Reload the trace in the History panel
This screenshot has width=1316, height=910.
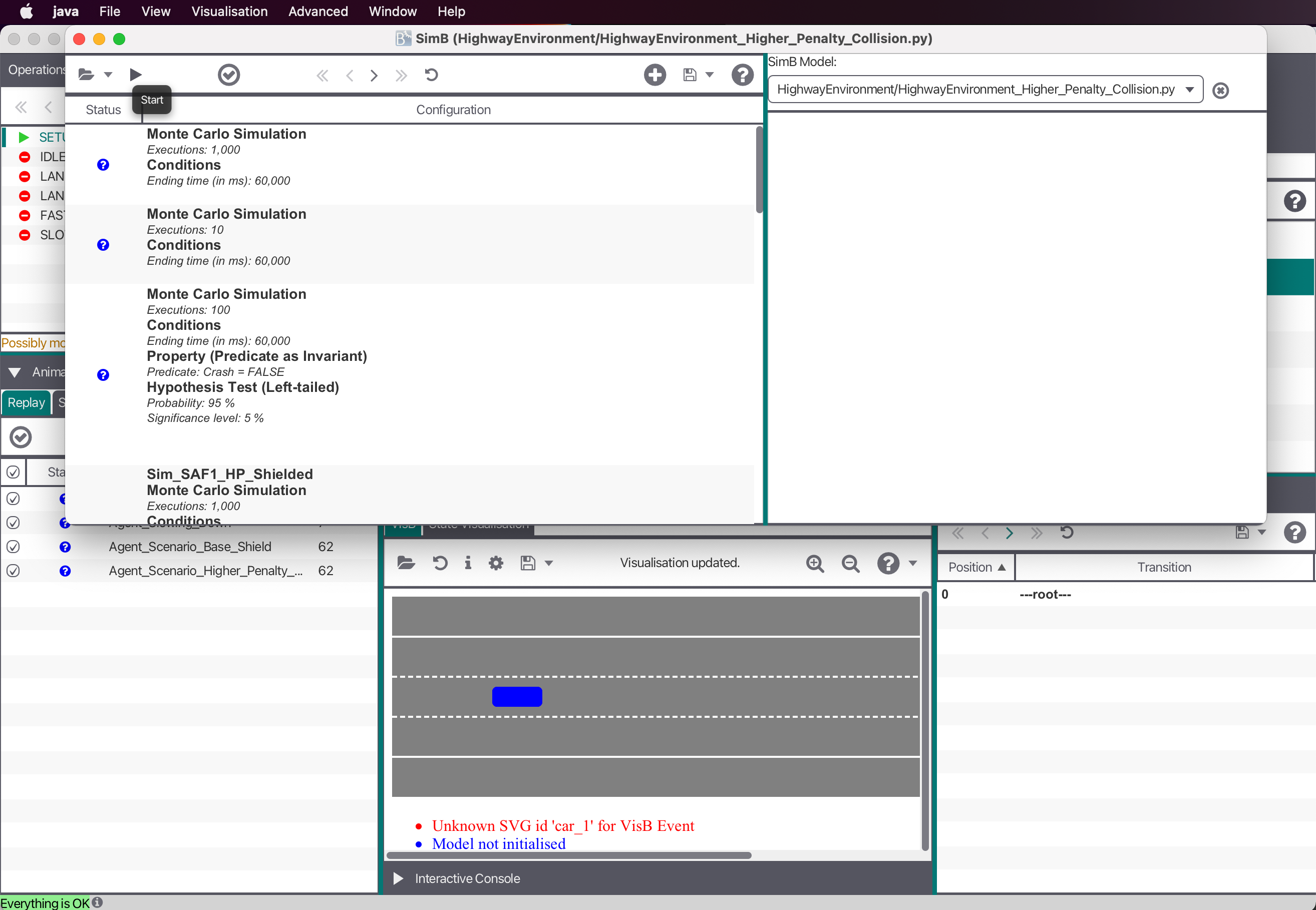tap(1067, 533)
